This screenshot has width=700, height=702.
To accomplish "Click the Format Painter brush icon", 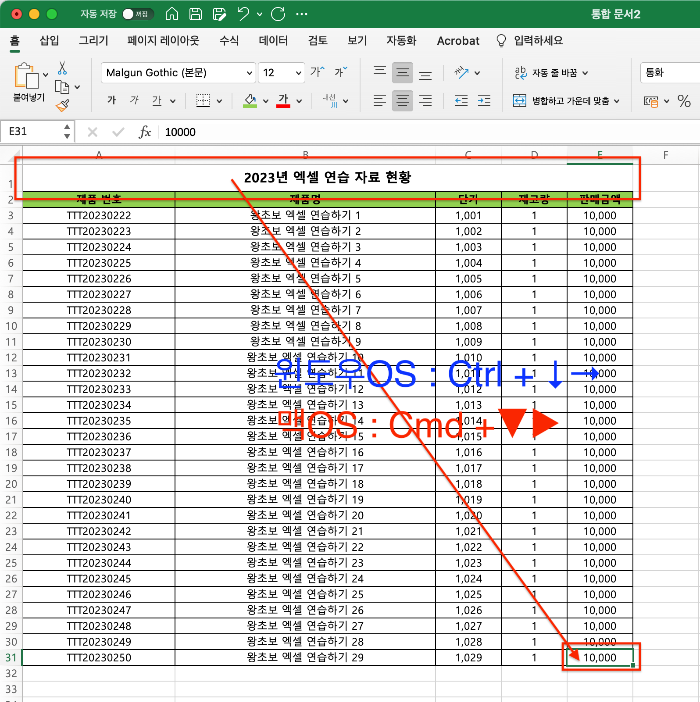I will click(x=62, y=106).
